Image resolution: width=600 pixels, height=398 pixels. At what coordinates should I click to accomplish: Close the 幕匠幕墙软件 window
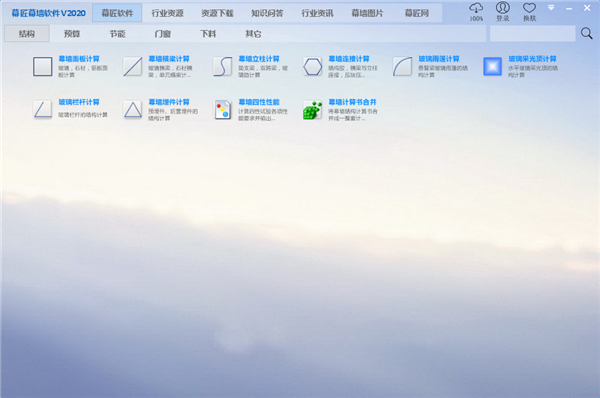tap(587, 8)
